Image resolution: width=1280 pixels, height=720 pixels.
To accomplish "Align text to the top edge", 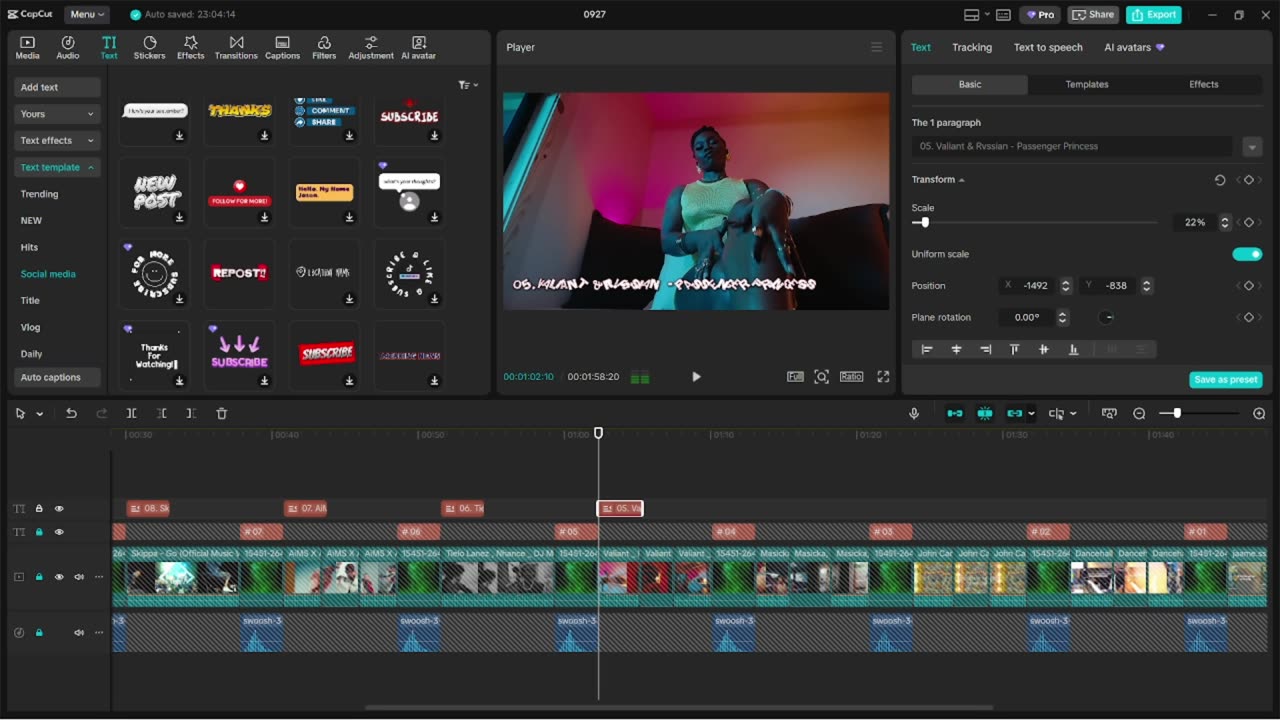I will [x=1014, y=349].
